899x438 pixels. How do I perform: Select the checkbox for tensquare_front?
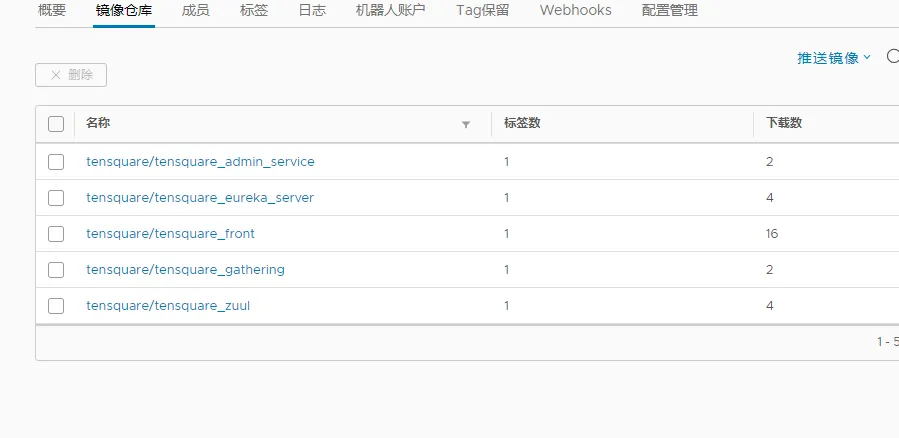pyautogui.click(x=56, y=234)
